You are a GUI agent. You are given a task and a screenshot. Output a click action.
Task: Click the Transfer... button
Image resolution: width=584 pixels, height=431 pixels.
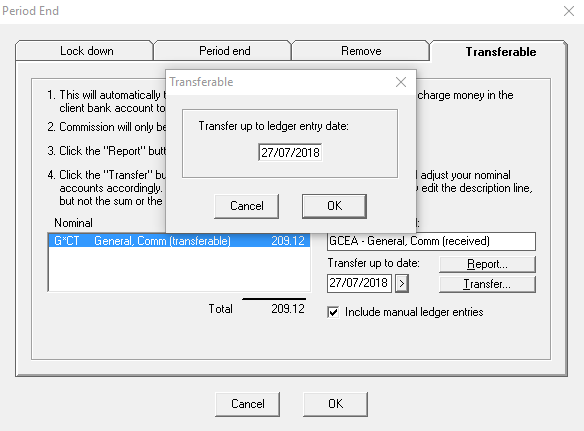tap(487, 284)
